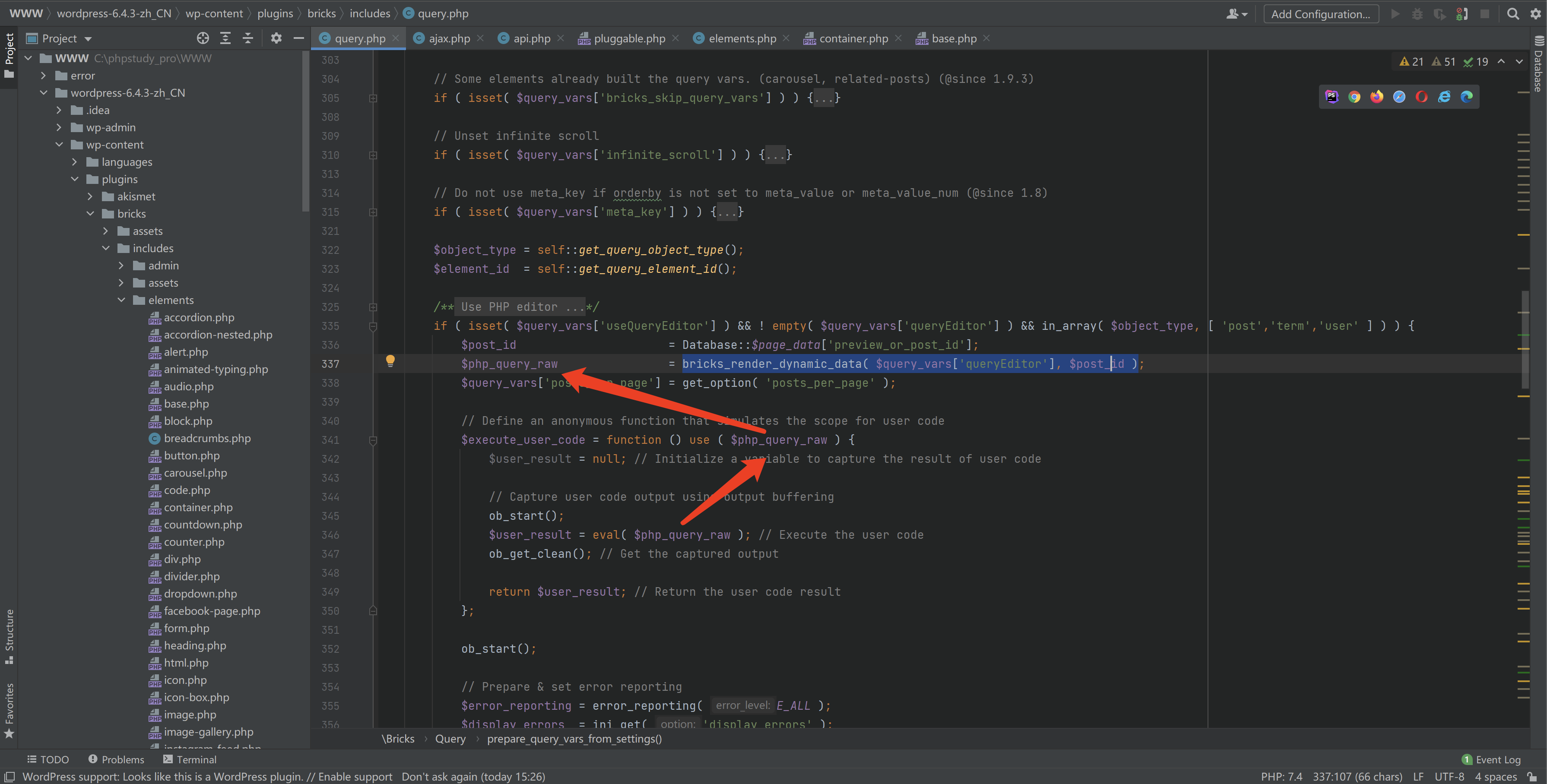Open in PhpStorm built-in preview icon

[x=1332, y=97]
